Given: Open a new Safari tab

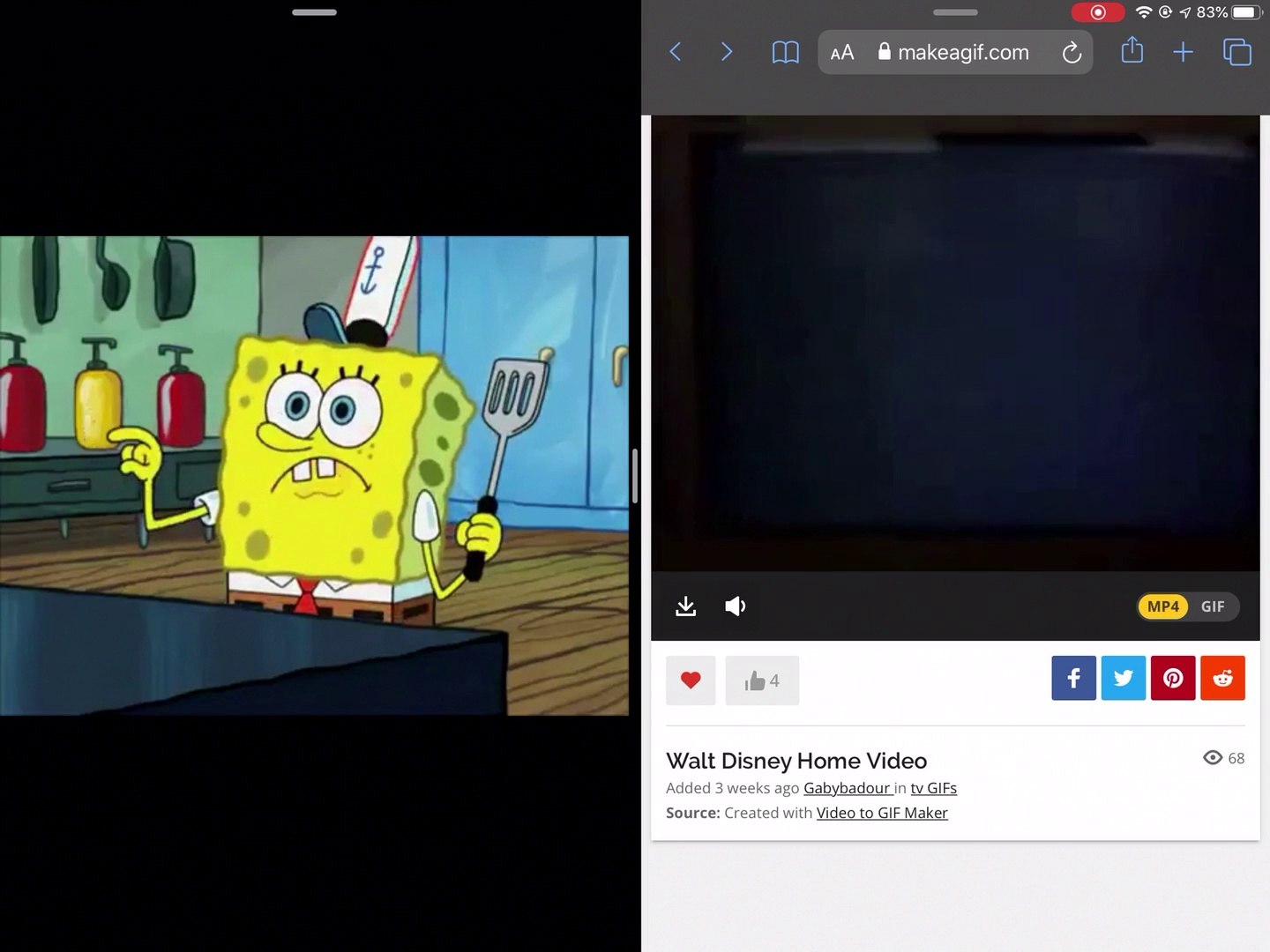Looking at the screenshot, I should click(1183, 52).
